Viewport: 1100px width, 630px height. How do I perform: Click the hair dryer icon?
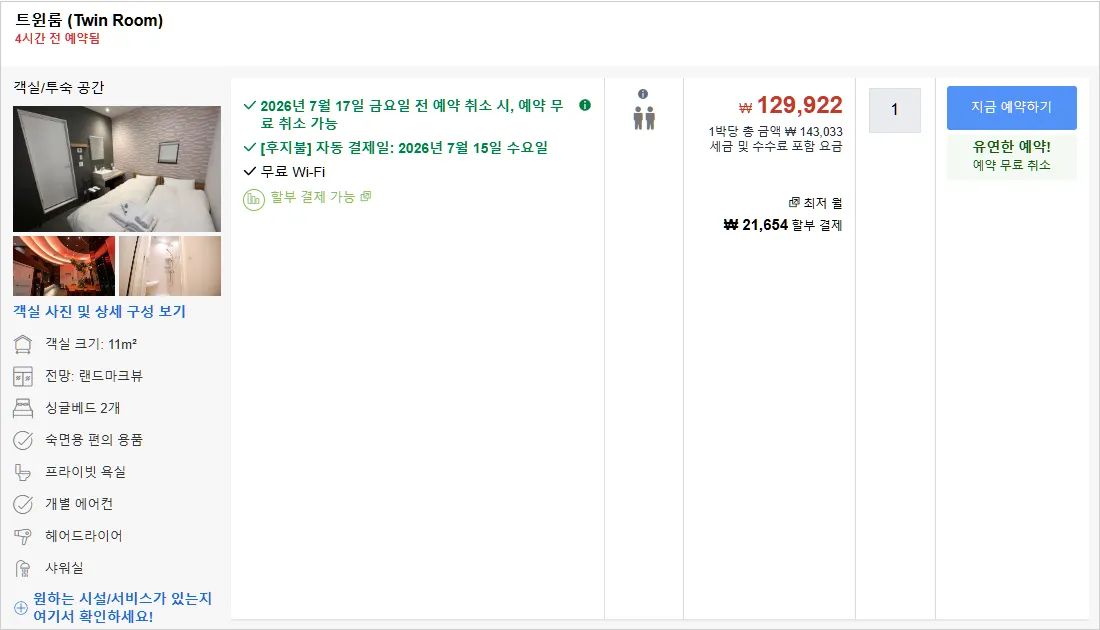(x=23, y=537)
